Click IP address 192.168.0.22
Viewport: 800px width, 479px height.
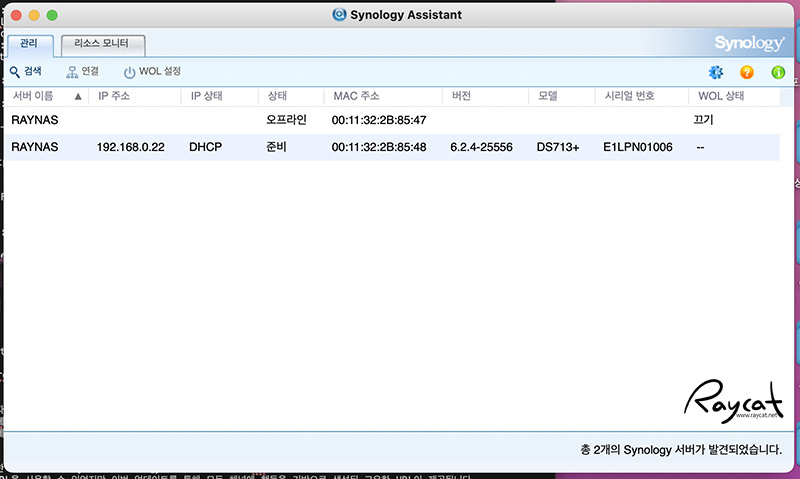131,147
